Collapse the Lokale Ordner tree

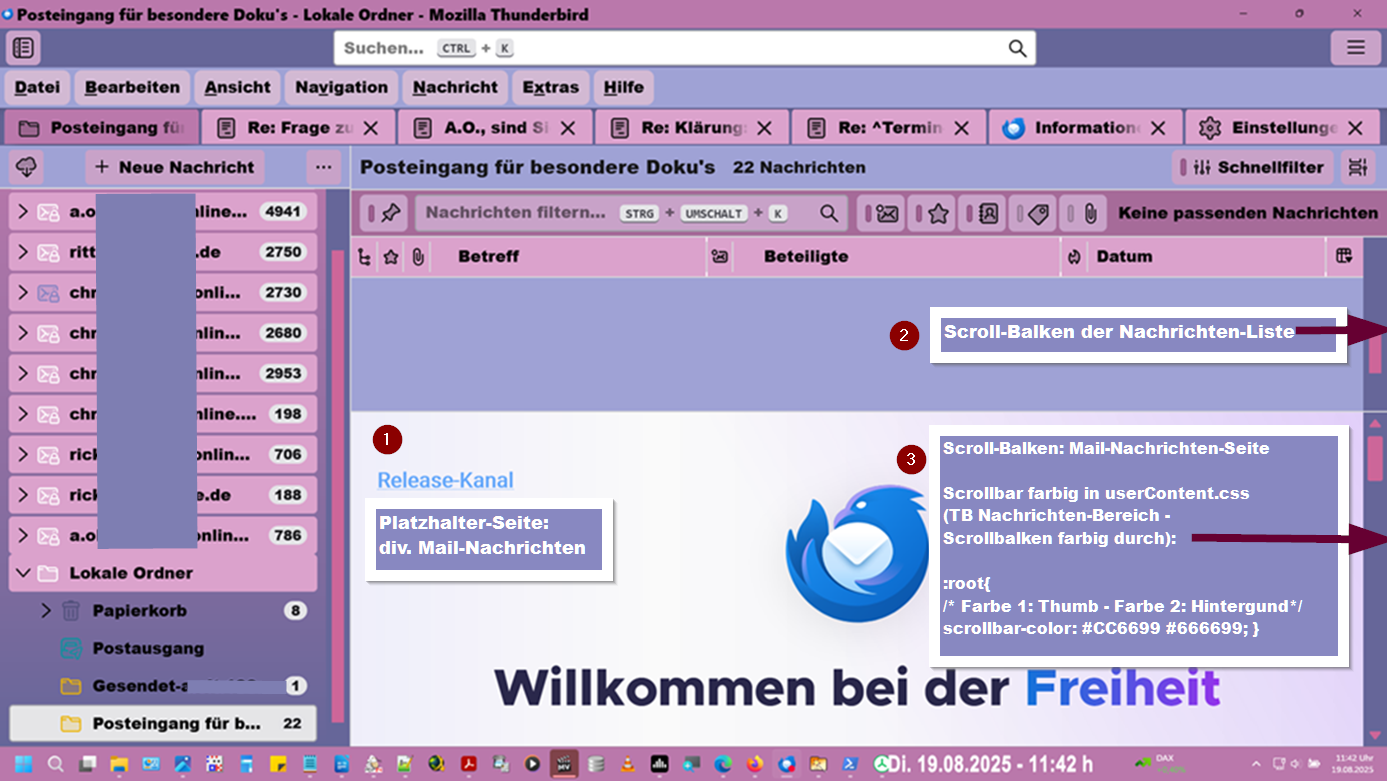pyautogui.click(x=22, y=574)
